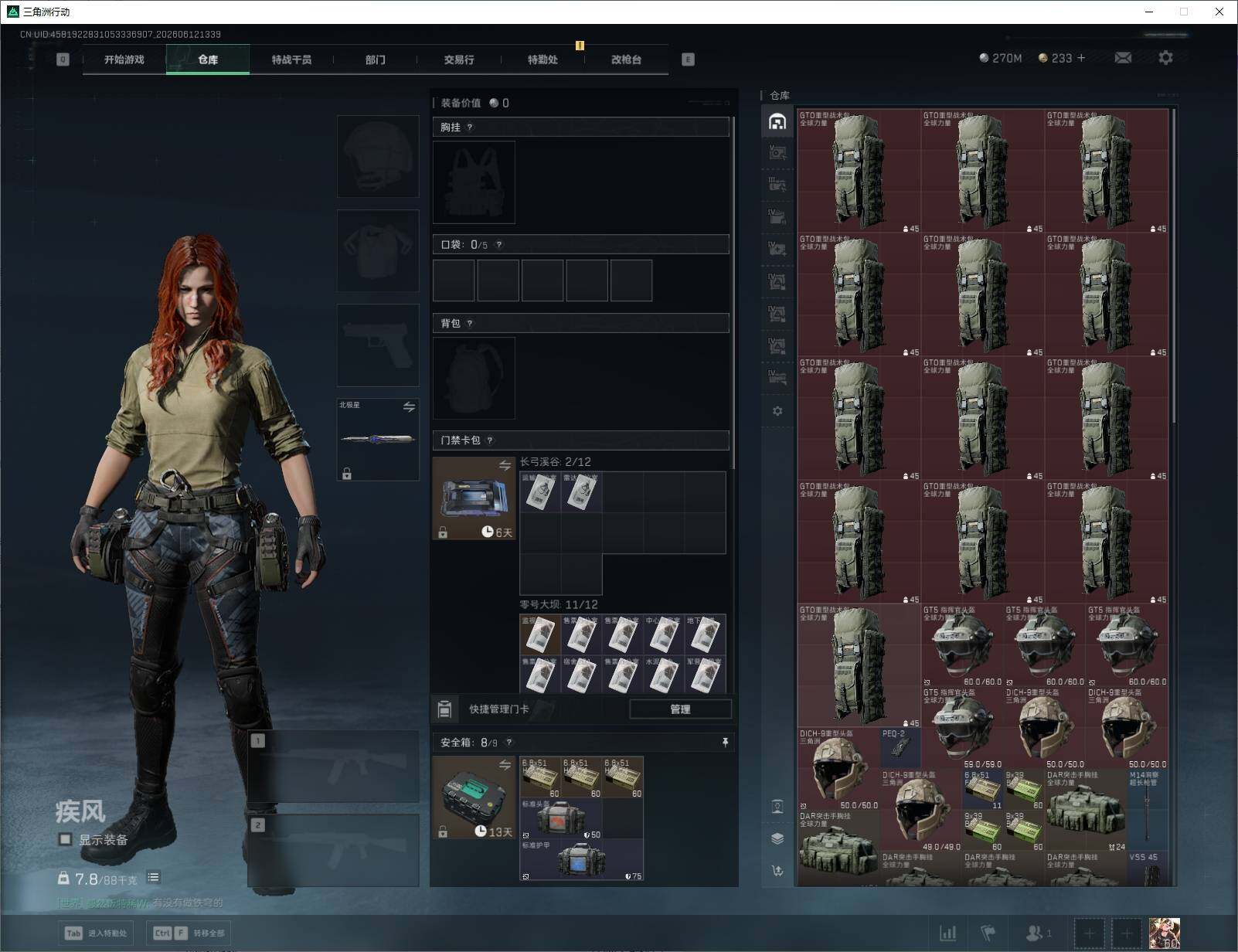The height and width of the screenshot is (952, 1238).
Task: Click the stack layers icon in warehouse sidebar
Action: pyautogui.click(x=777, y=838)
